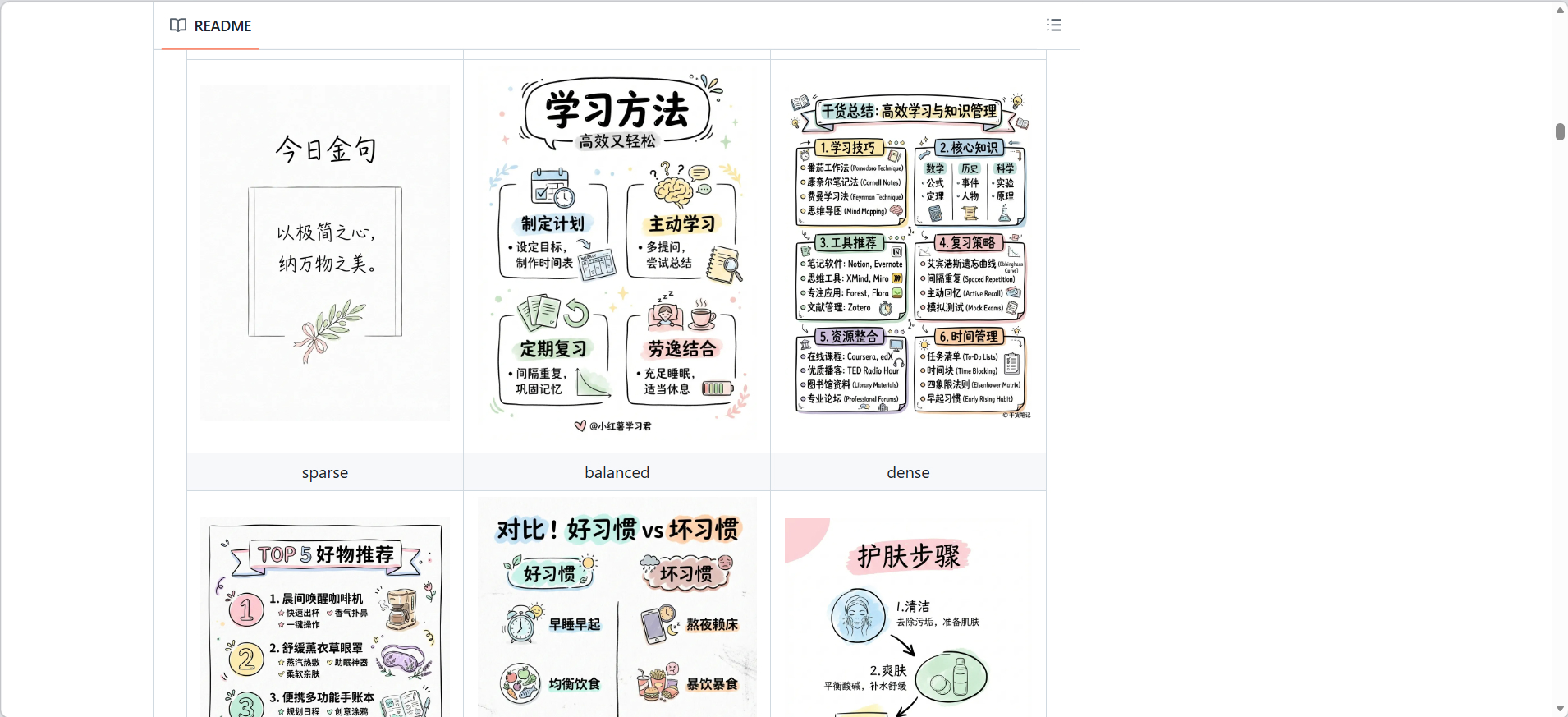1568x717 pixels.
Task: Open the README outline menu icon
Action: click(1053, 25)
